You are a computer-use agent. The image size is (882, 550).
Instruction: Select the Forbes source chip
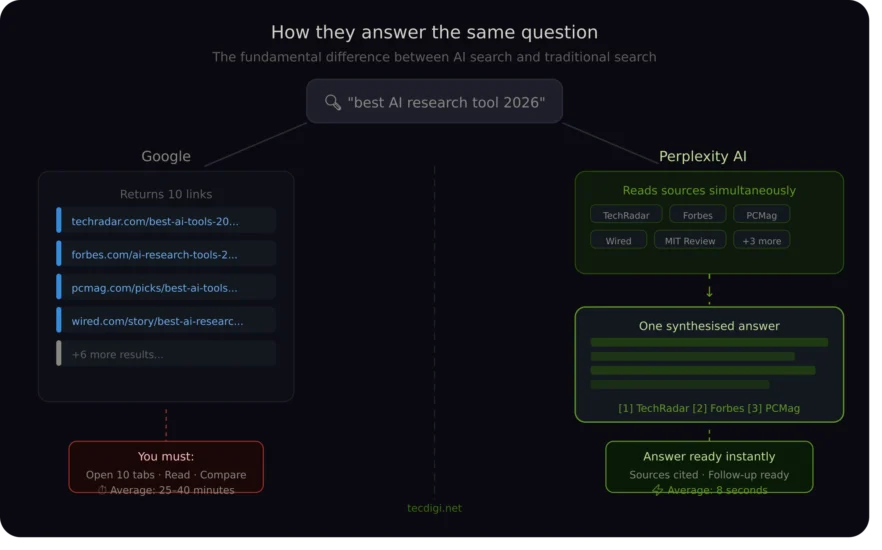(698, 215)
